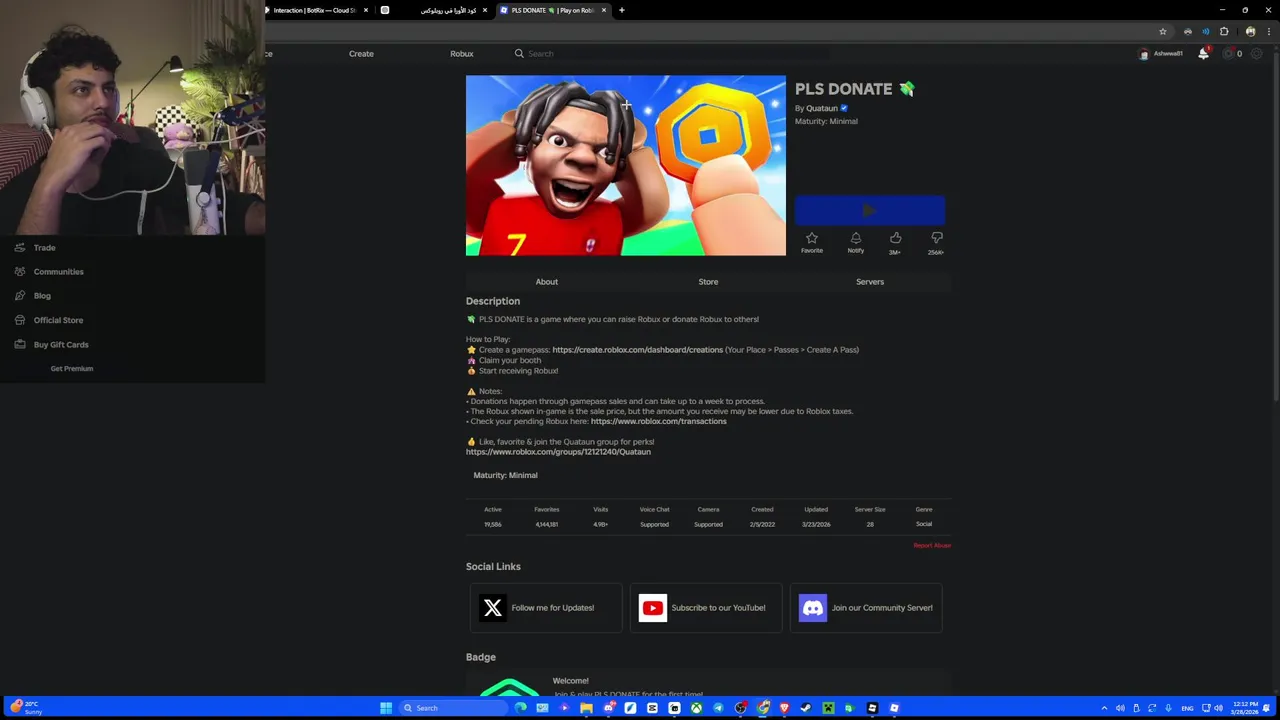Image resolution: width=1280 pixels, height=720 pixels.
Task: Close the PLS DONATE browser tab
Action: coord(604,10)
